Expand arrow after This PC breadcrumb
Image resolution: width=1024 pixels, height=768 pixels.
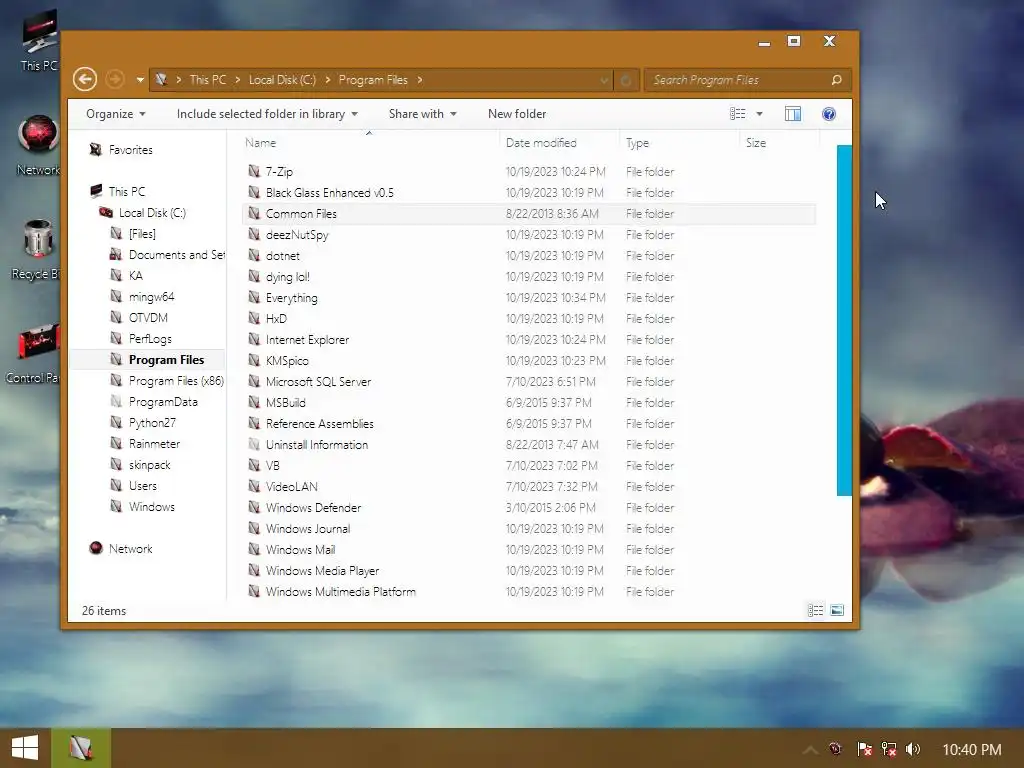237,80
